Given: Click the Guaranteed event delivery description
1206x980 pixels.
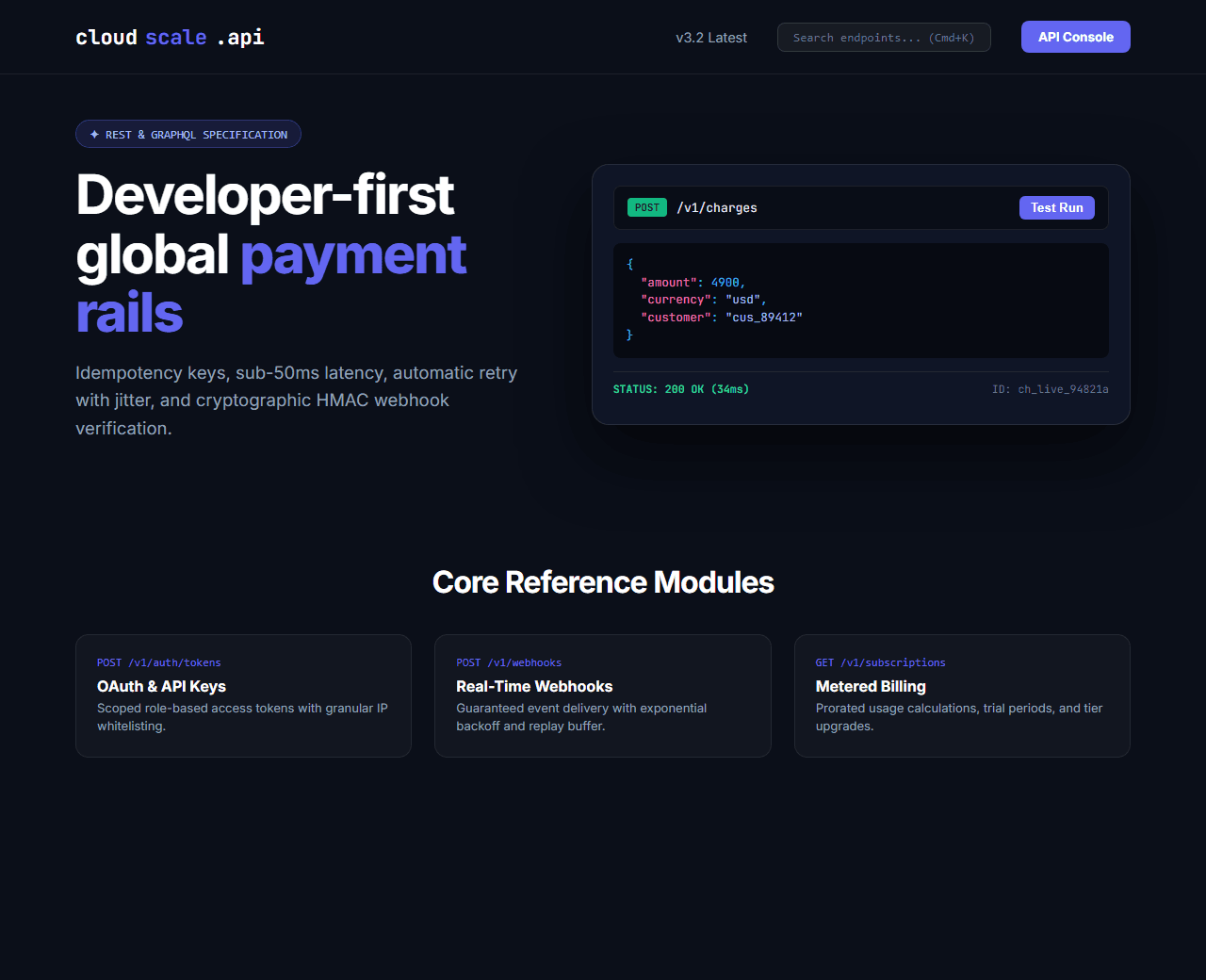Looking at the screenshot, I should click(x=581, y=717).
